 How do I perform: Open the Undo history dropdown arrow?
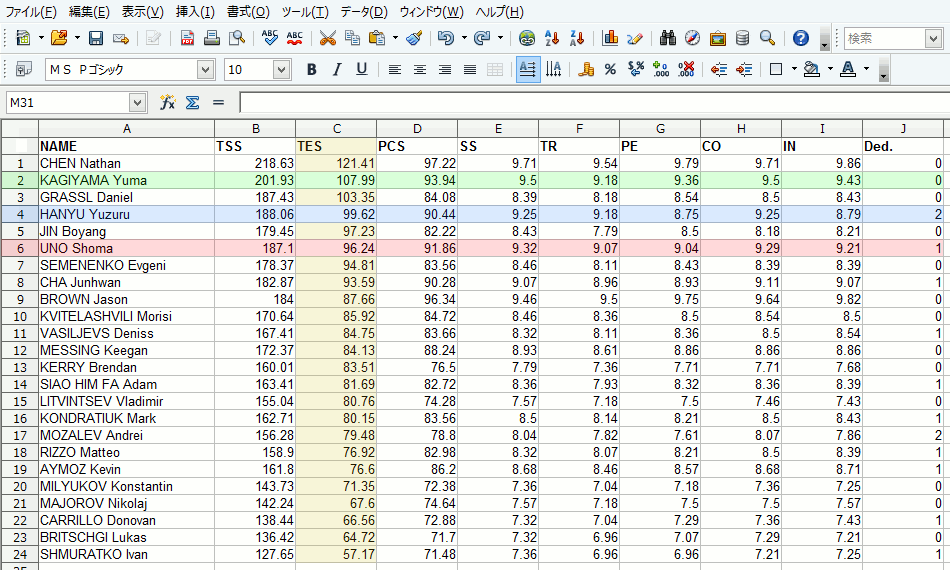[x=464, y=38]
